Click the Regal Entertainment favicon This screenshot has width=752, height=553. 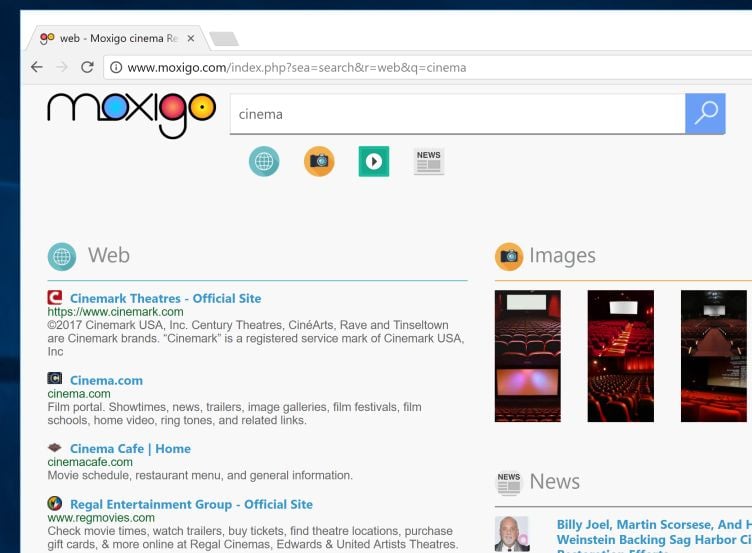55,503
